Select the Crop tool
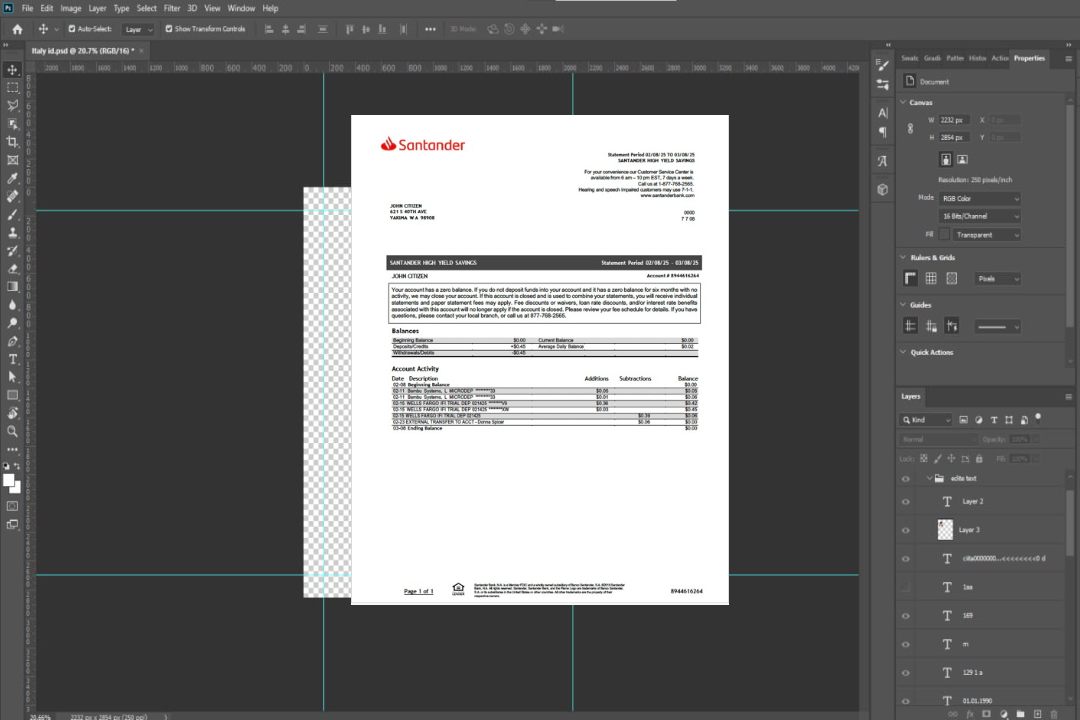 pyautogui.click(x=12, y=142)
